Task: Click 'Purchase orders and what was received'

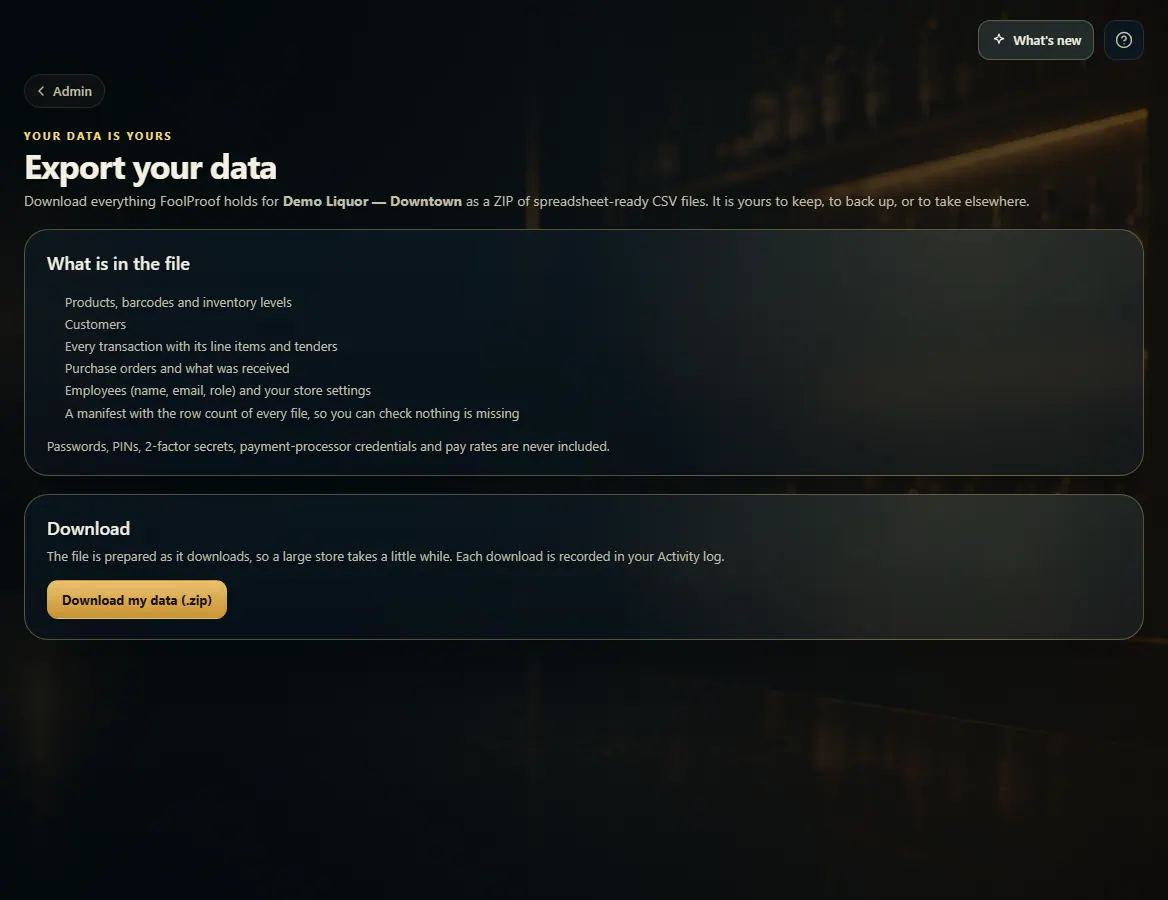Action: click(177, 369)
